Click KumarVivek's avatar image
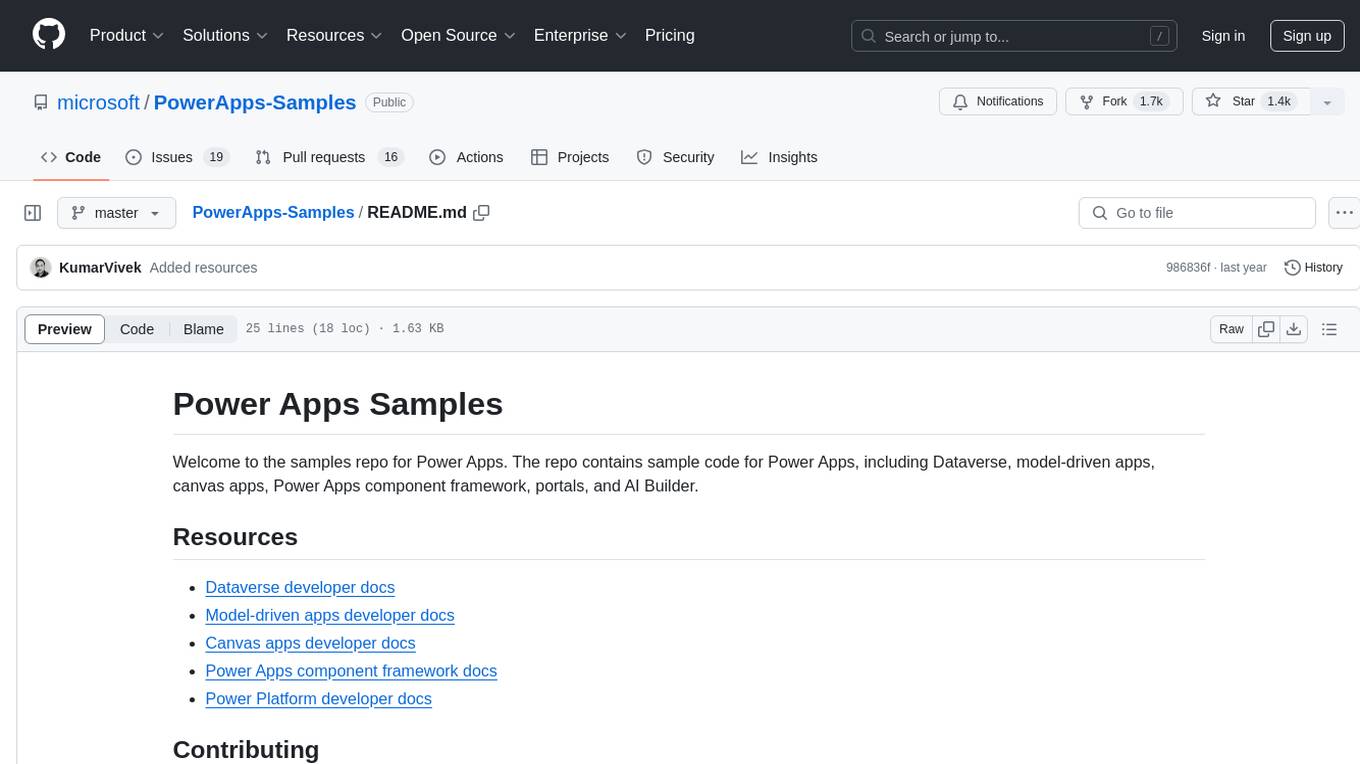Screen dimensions: 1360x764 (41, 267)
